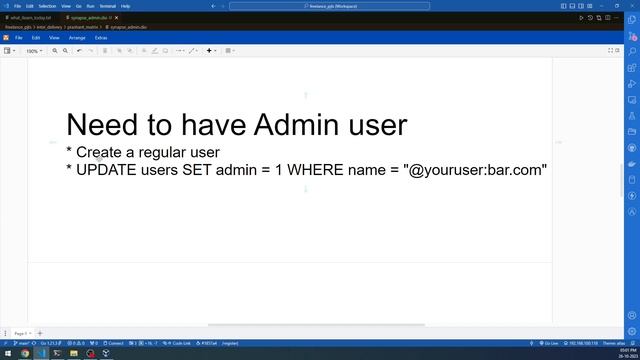Open the draw.io Arrange menu
The width and height of the screenshot is (640, 360).
click(x=77, y=38)
